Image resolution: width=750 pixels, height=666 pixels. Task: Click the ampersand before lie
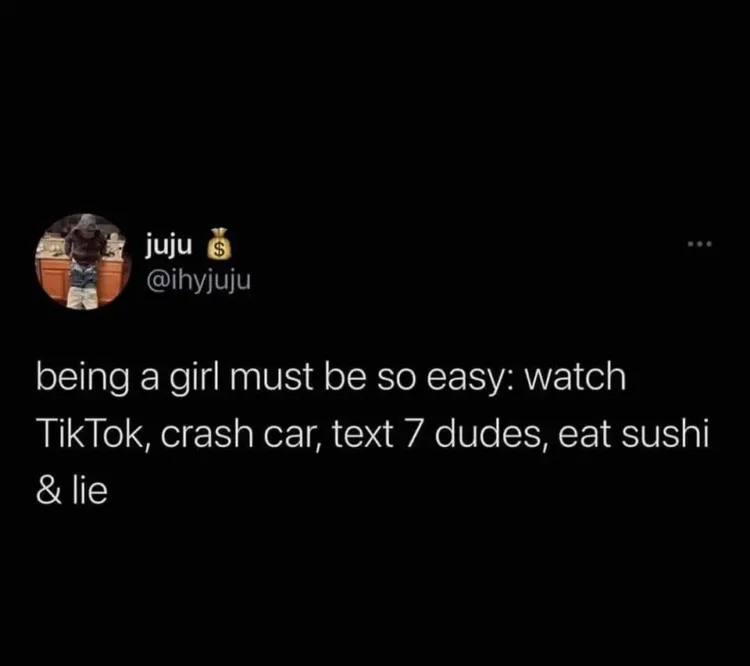click(49, 492)
